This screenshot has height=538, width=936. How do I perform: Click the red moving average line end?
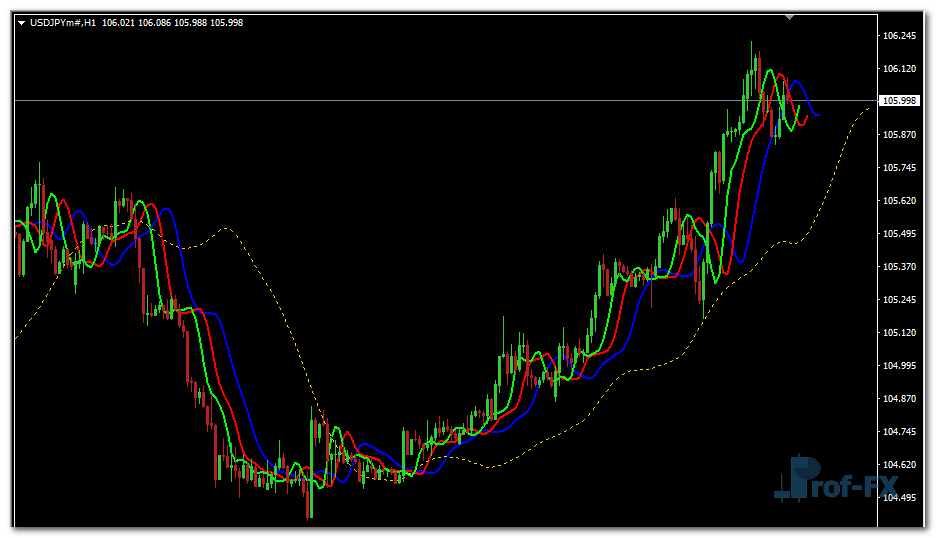pyautogui.click(x=806, y=116)
